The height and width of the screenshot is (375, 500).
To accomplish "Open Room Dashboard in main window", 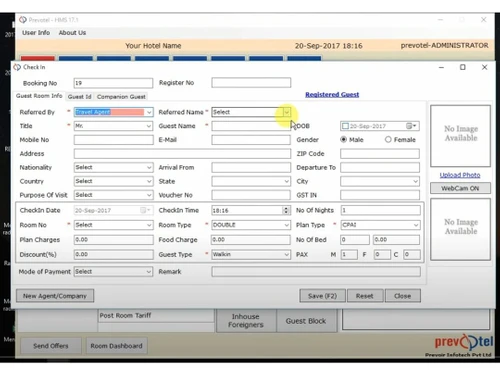I will (x=116, y=346).
